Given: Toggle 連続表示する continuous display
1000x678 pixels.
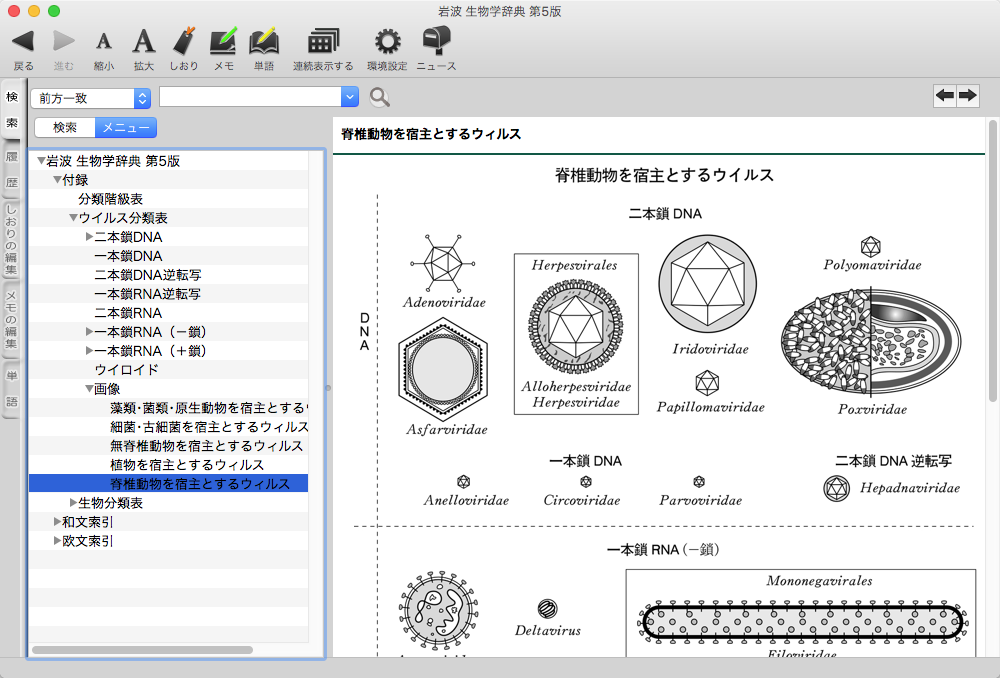Looking at the screenshot, I should pyautogui.click(x=322, y=42).
